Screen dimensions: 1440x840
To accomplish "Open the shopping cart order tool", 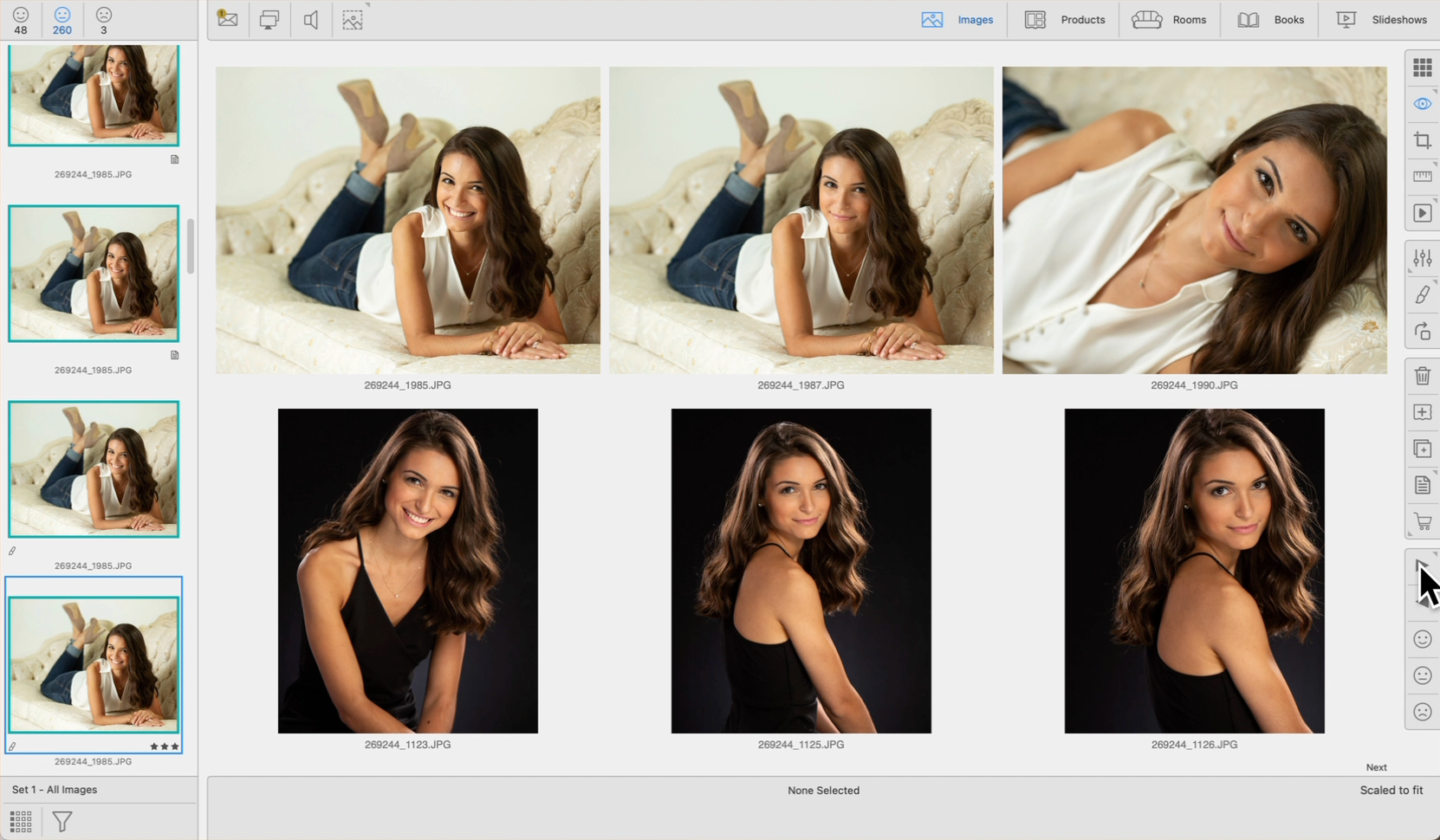I will (1422, 521).
